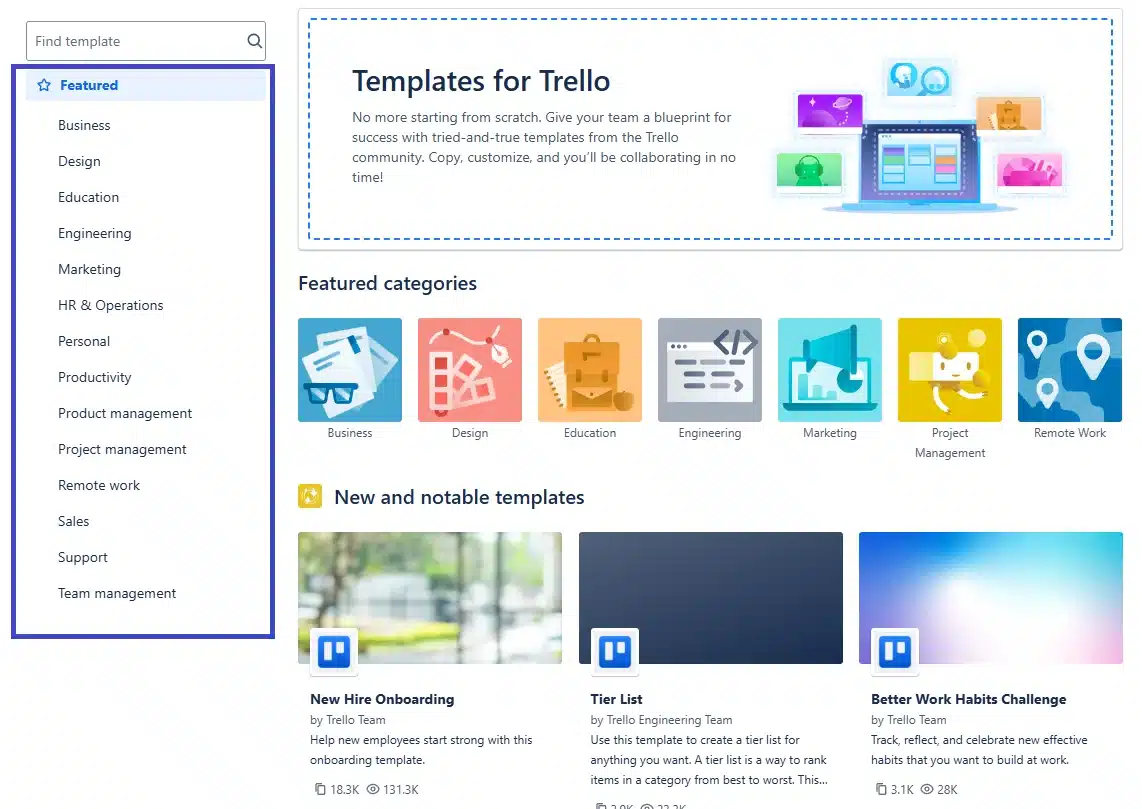Screen dimensions: 1142x809
Task: Click the New and notable sparkle icon
Action: [310, 497]
